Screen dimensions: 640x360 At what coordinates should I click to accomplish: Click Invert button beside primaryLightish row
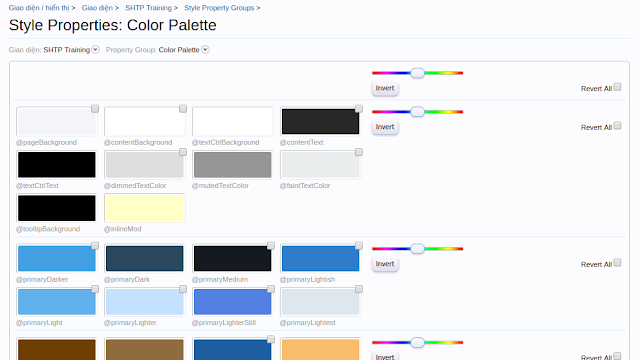tap(385, 264)
